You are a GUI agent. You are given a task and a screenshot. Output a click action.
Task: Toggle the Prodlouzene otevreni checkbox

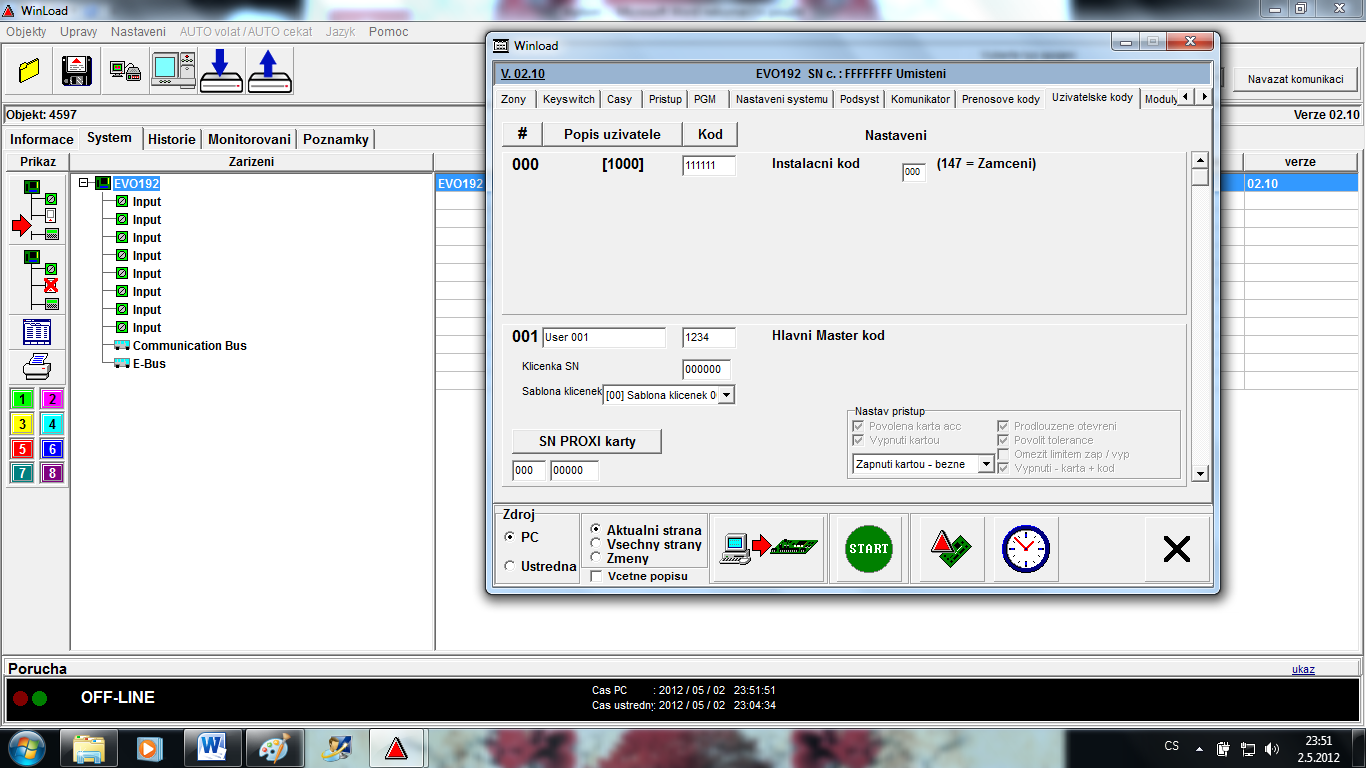tap(1003, 426)
